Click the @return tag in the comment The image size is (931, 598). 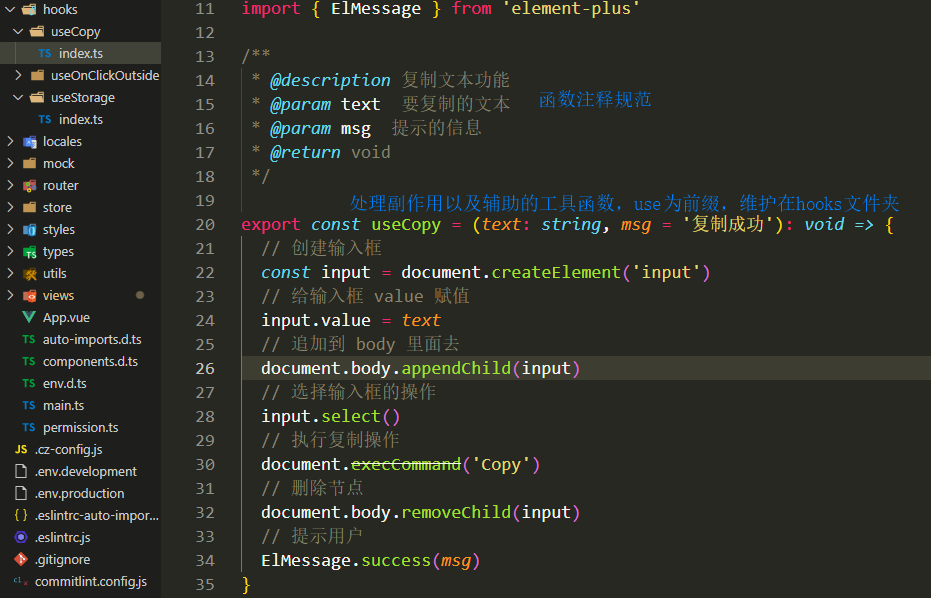click(x=305, y=152)
